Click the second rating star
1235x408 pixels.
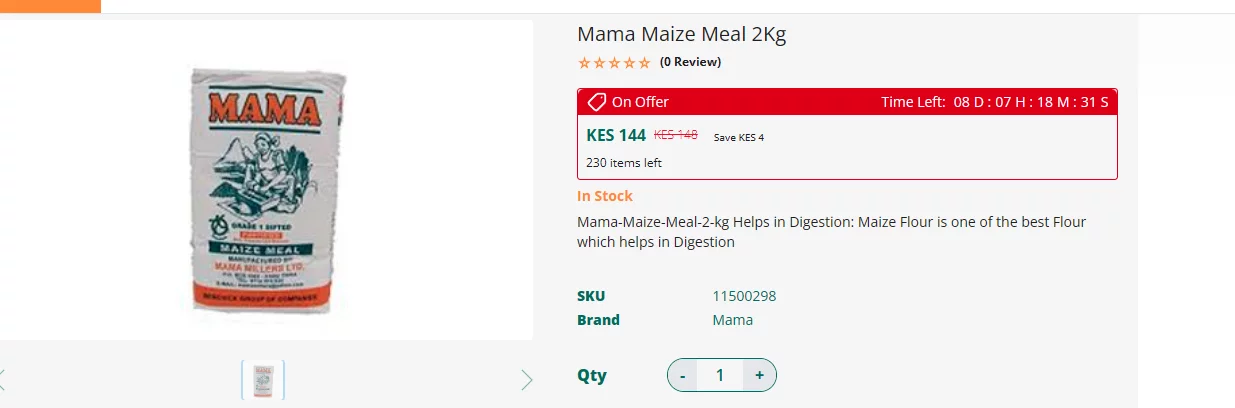599,63
